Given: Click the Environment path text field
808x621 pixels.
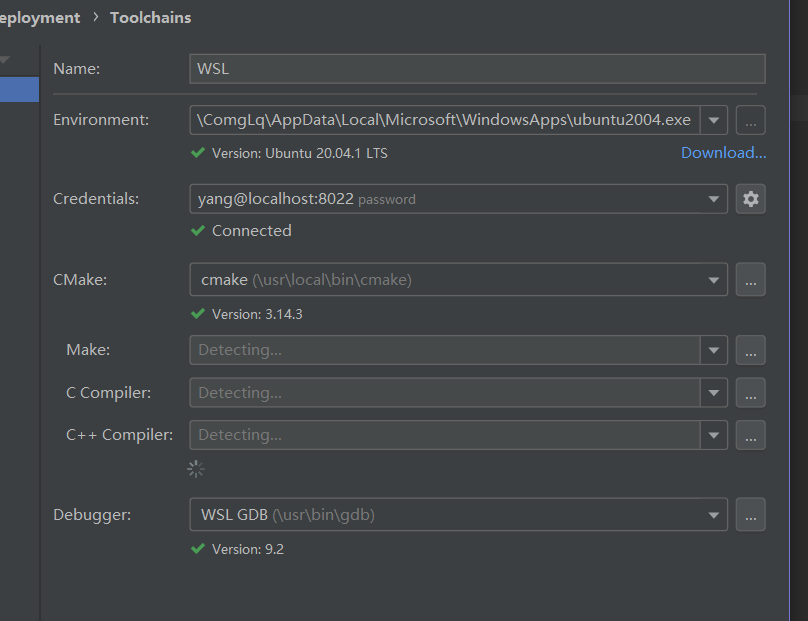Looking at the screenshot, I should 444,120.
